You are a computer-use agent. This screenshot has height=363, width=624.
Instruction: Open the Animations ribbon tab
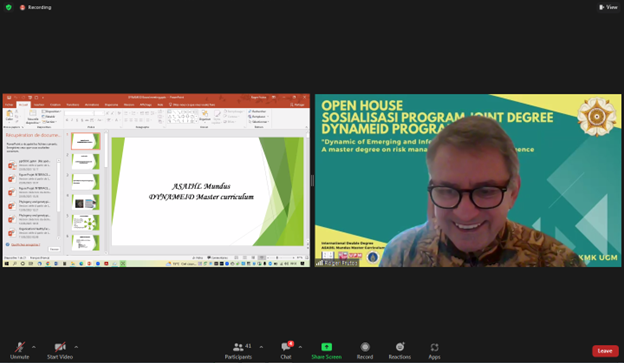92,105
